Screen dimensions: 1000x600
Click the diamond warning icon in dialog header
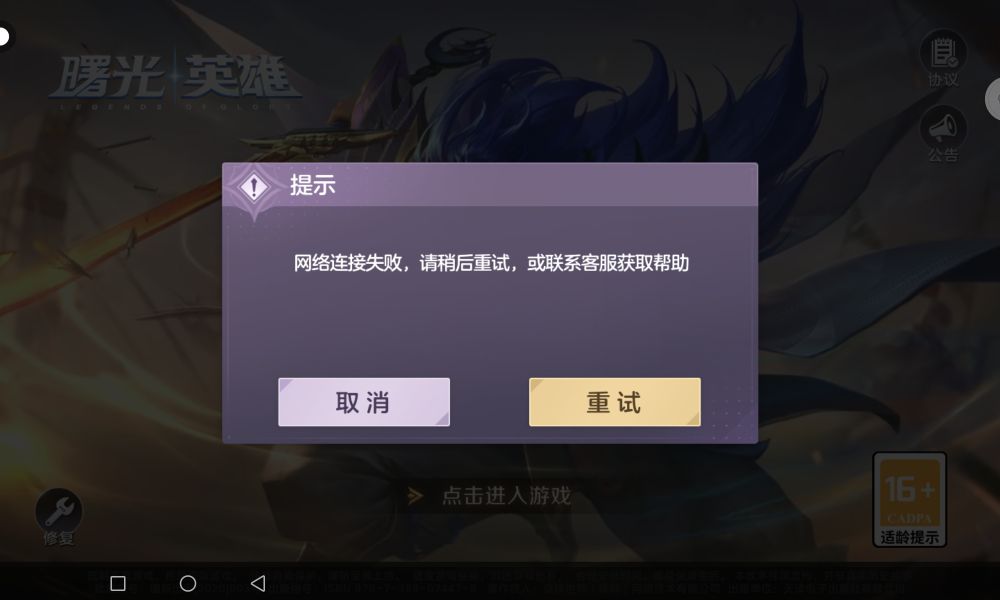[x=254, y=187]
